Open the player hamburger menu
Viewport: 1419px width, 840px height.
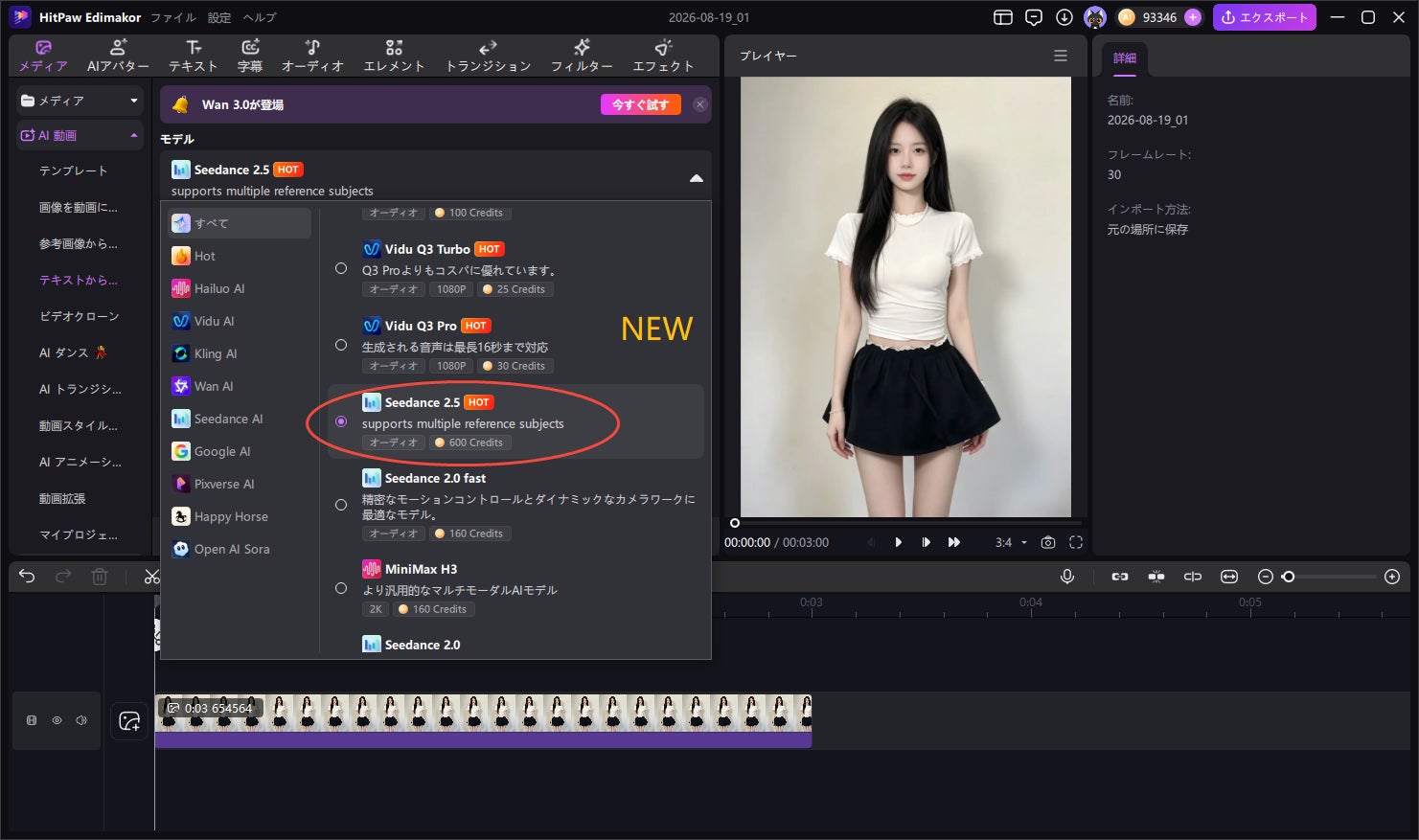(x=1061, y=56)
